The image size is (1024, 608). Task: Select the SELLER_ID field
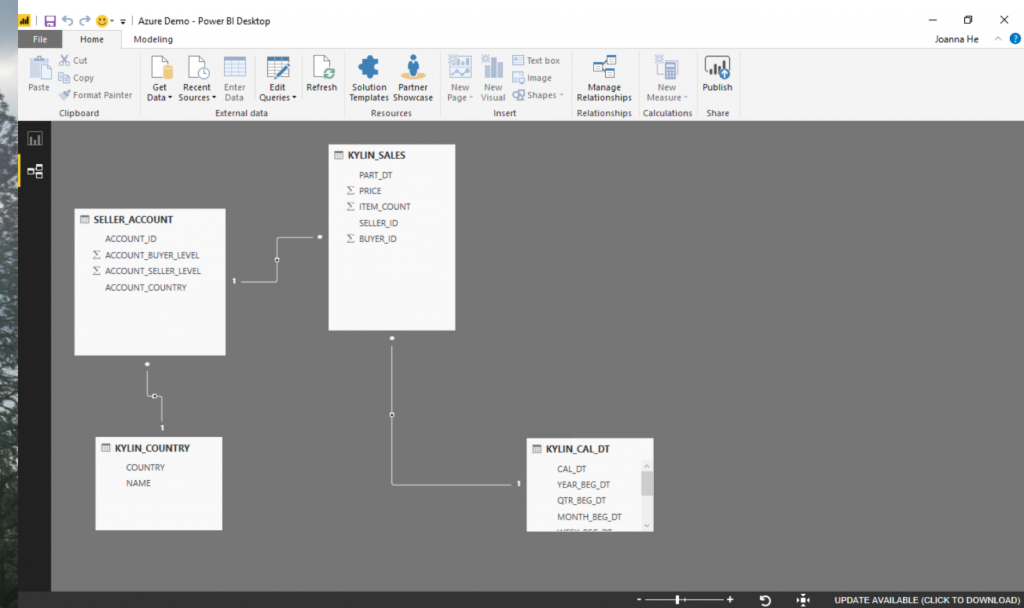pos(378,223)
